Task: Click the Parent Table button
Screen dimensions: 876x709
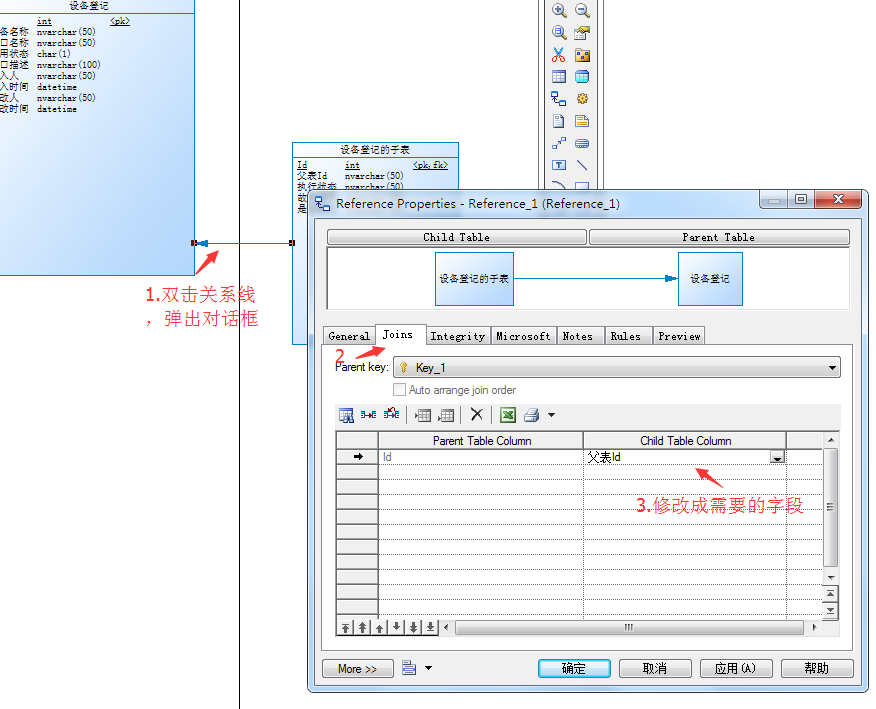Action: tap(718, 237)
